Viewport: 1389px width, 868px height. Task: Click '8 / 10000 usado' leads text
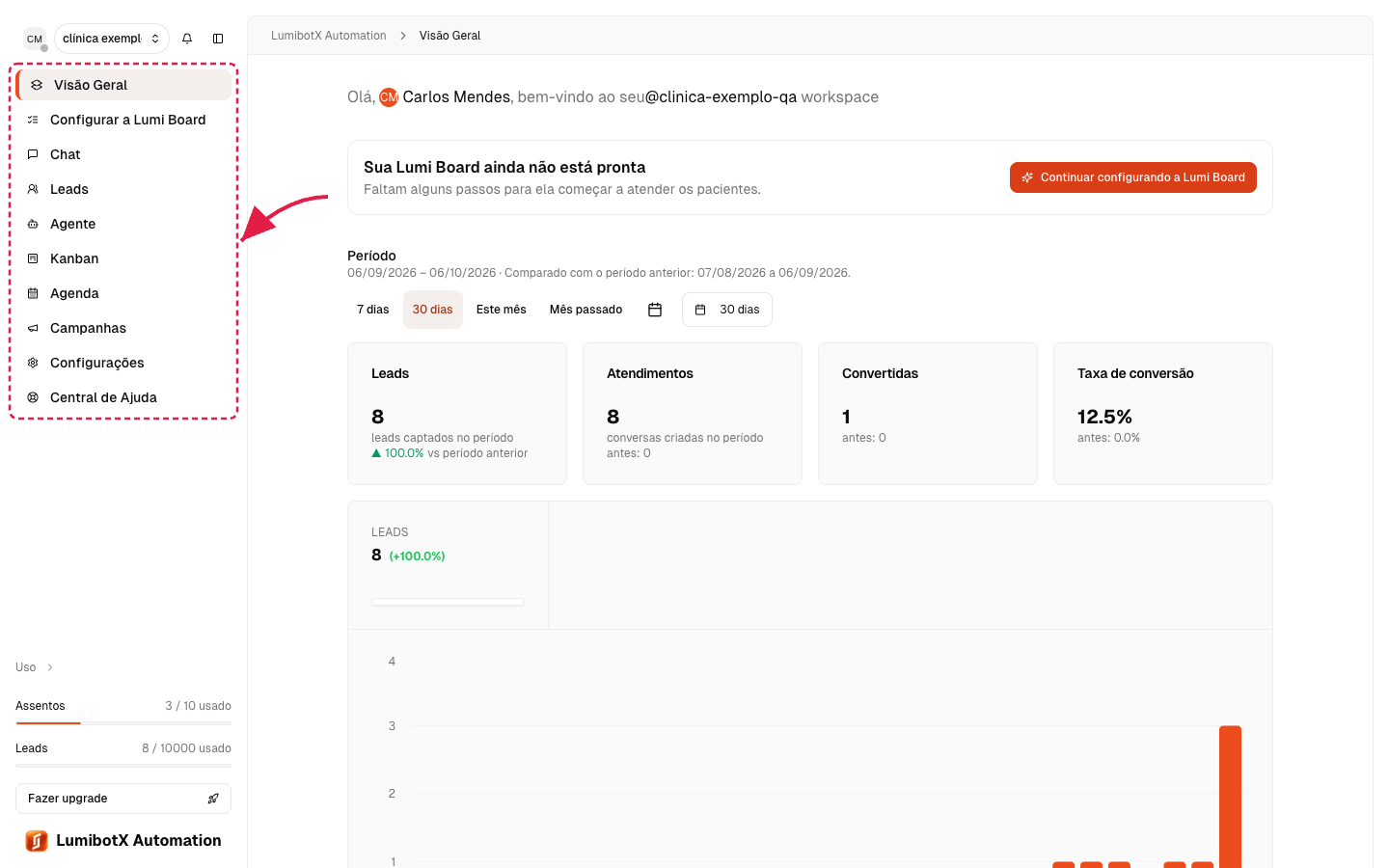(186, 748)
